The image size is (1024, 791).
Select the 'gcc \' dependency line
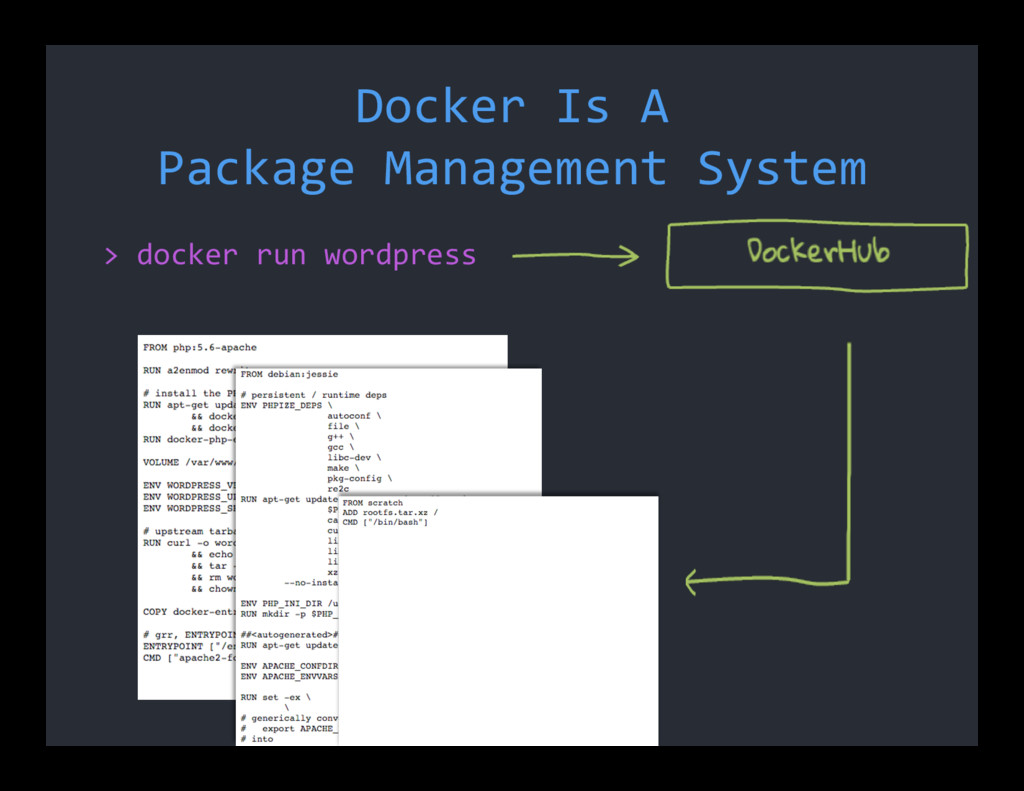tap(341, 447)
